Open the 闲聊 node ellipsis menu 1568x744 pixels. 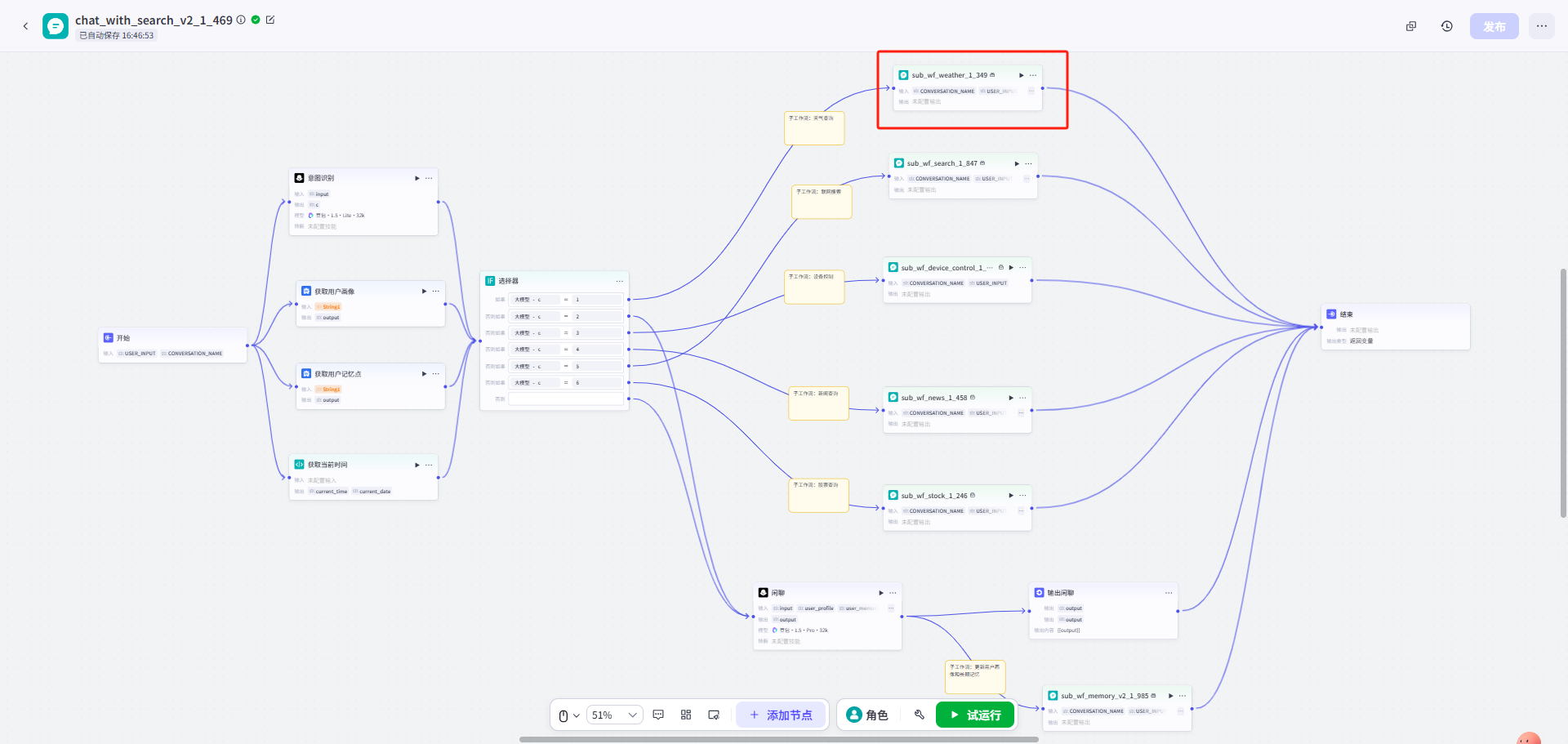pyautogui.click(x=893, y=593)
